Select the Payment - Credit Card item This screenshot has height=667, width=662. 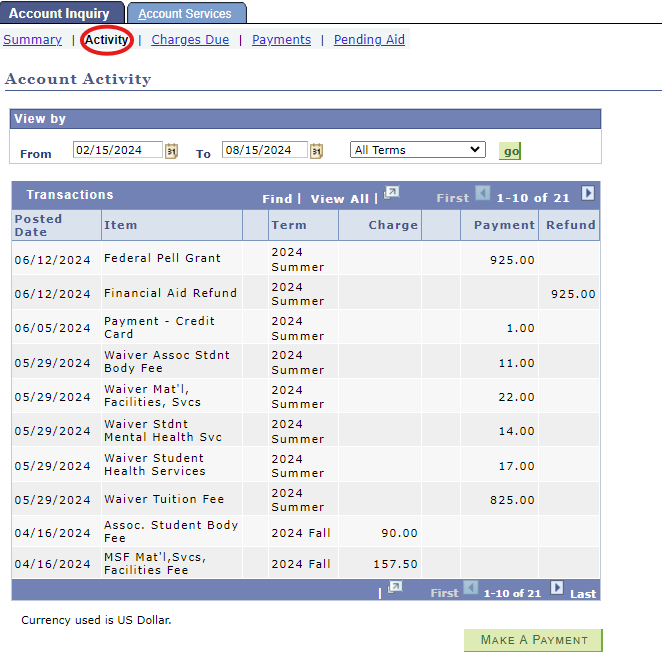point(159,327)
